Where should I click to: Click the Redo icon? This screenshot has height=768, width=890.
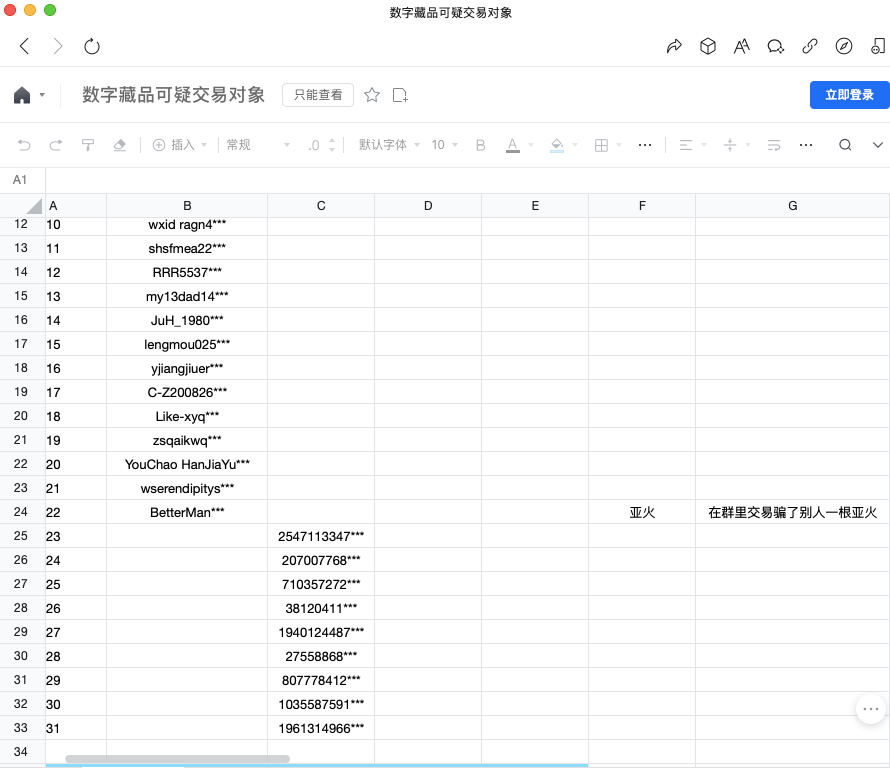point(55,144)
